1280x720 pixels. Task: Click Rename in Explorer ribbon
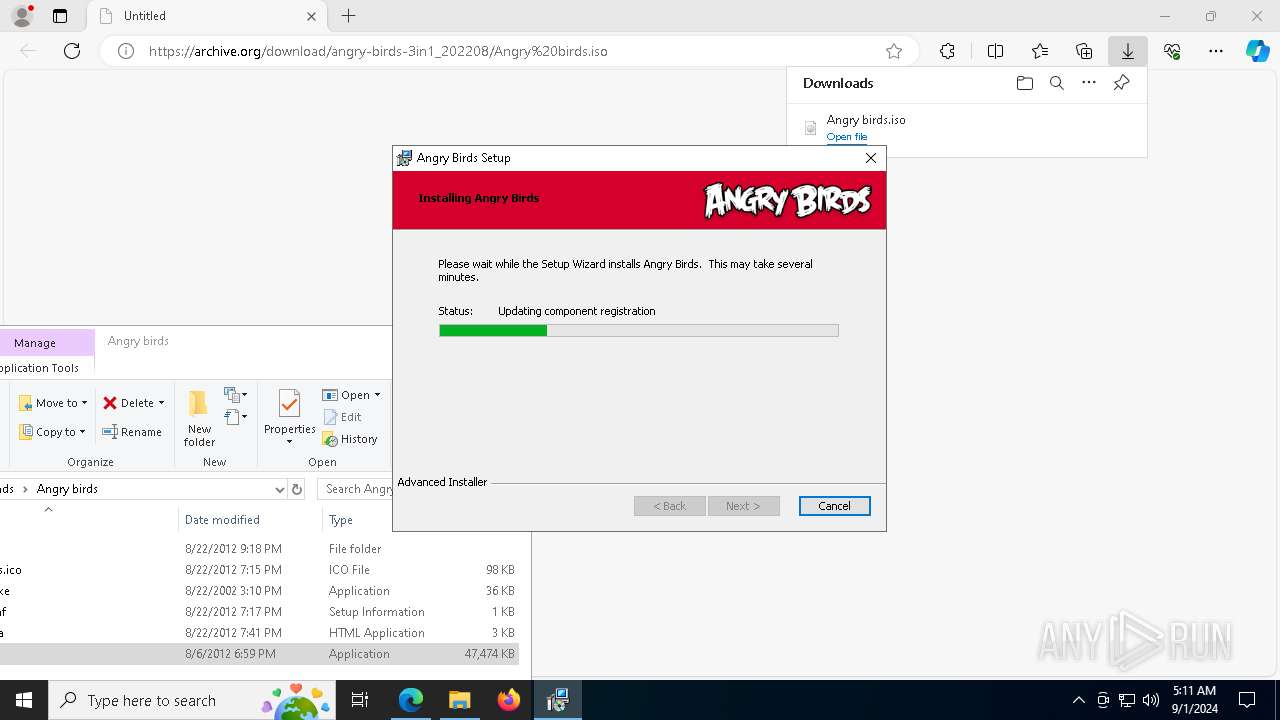point(132,432)
